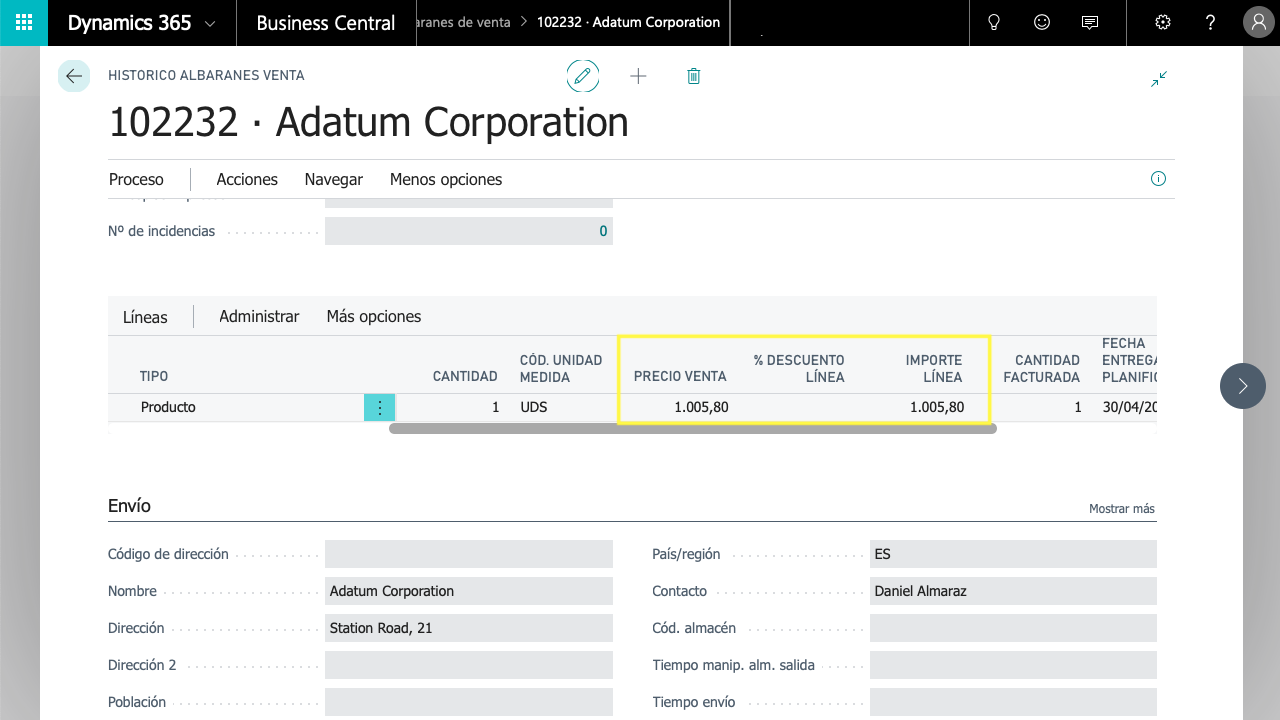
Task: Click the question mark help icon
Action: (1210, 23)
